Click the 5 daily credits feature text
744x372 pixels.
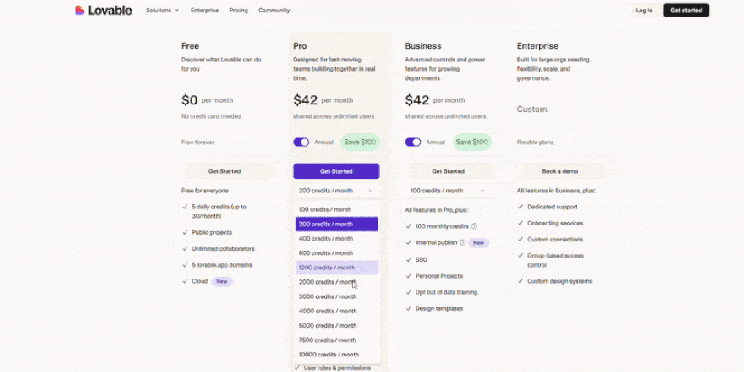pyautogui.click(x=219, y=211)
